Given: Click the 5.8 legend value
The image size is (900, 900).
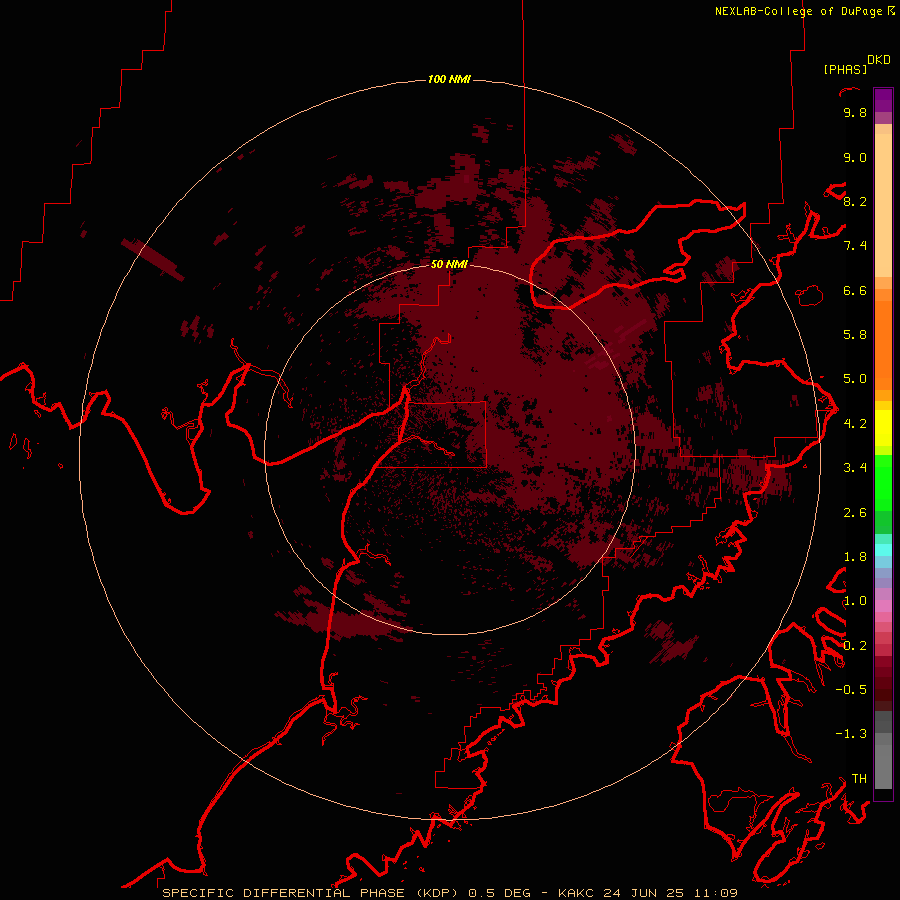Looking at the screenshot, I should 855,335.
